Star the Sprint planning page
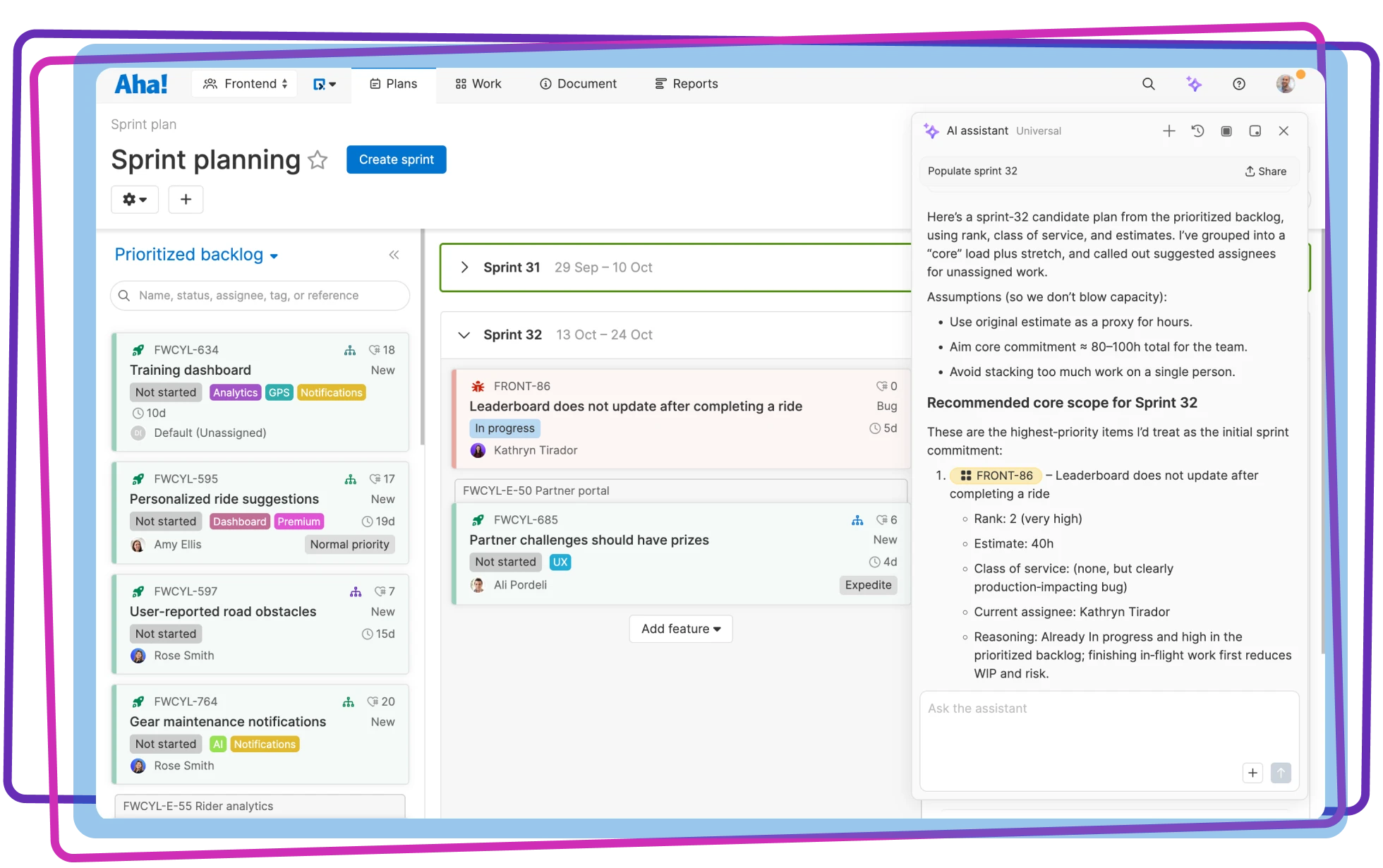Screen dimensions: 1383x868 pyautogui.click(x=318, y=160)
